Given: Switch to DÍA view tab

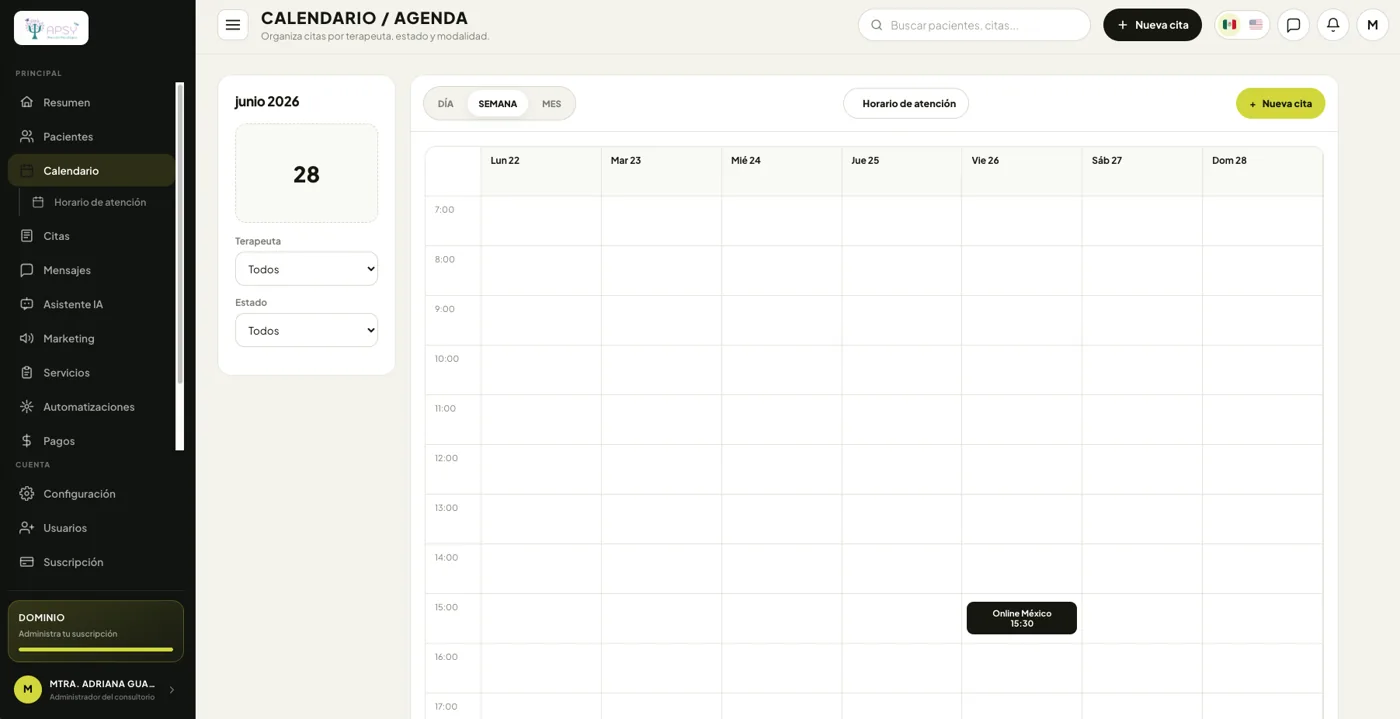Looking at the screenshot, I should tap(446, 104).
